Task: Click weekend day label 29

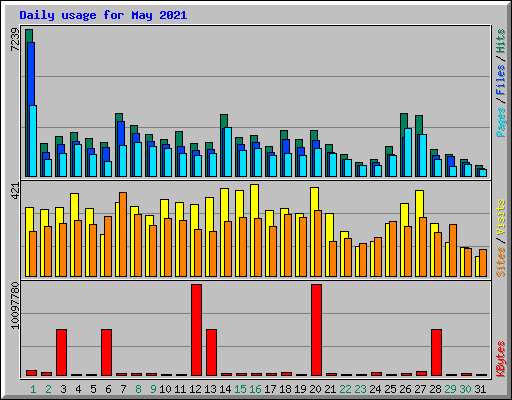Action: point(450,389)
